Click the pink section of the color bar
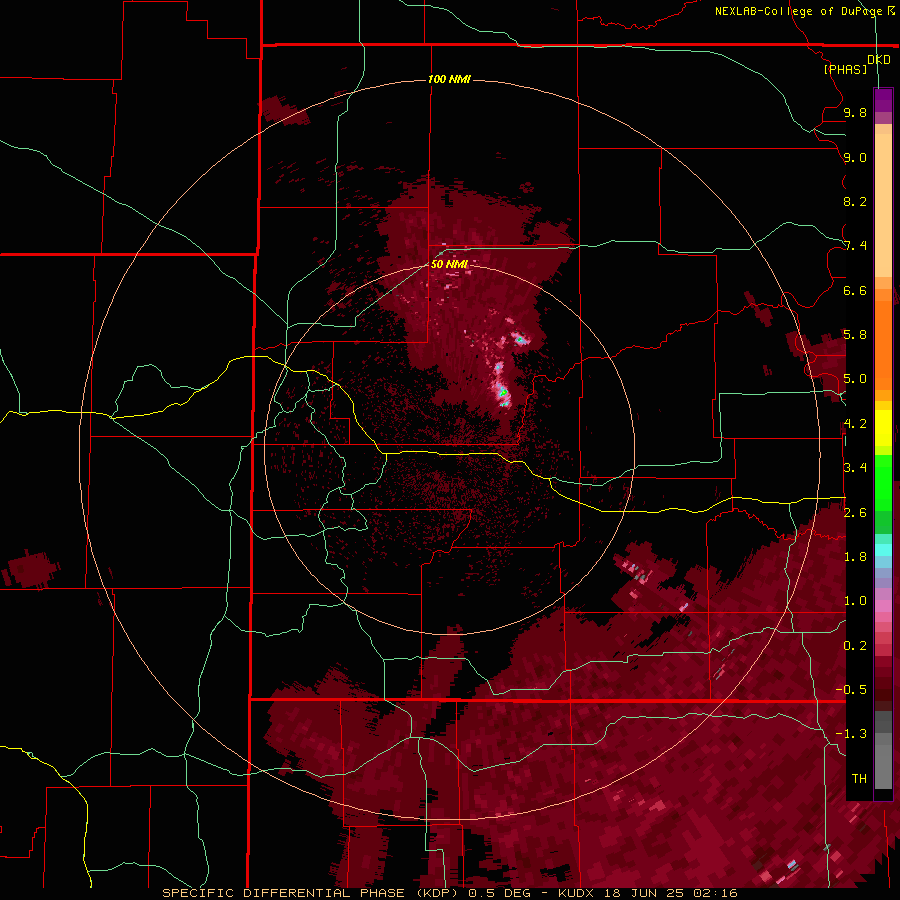The height and width of the screenshot is (900, 900). 883,606
